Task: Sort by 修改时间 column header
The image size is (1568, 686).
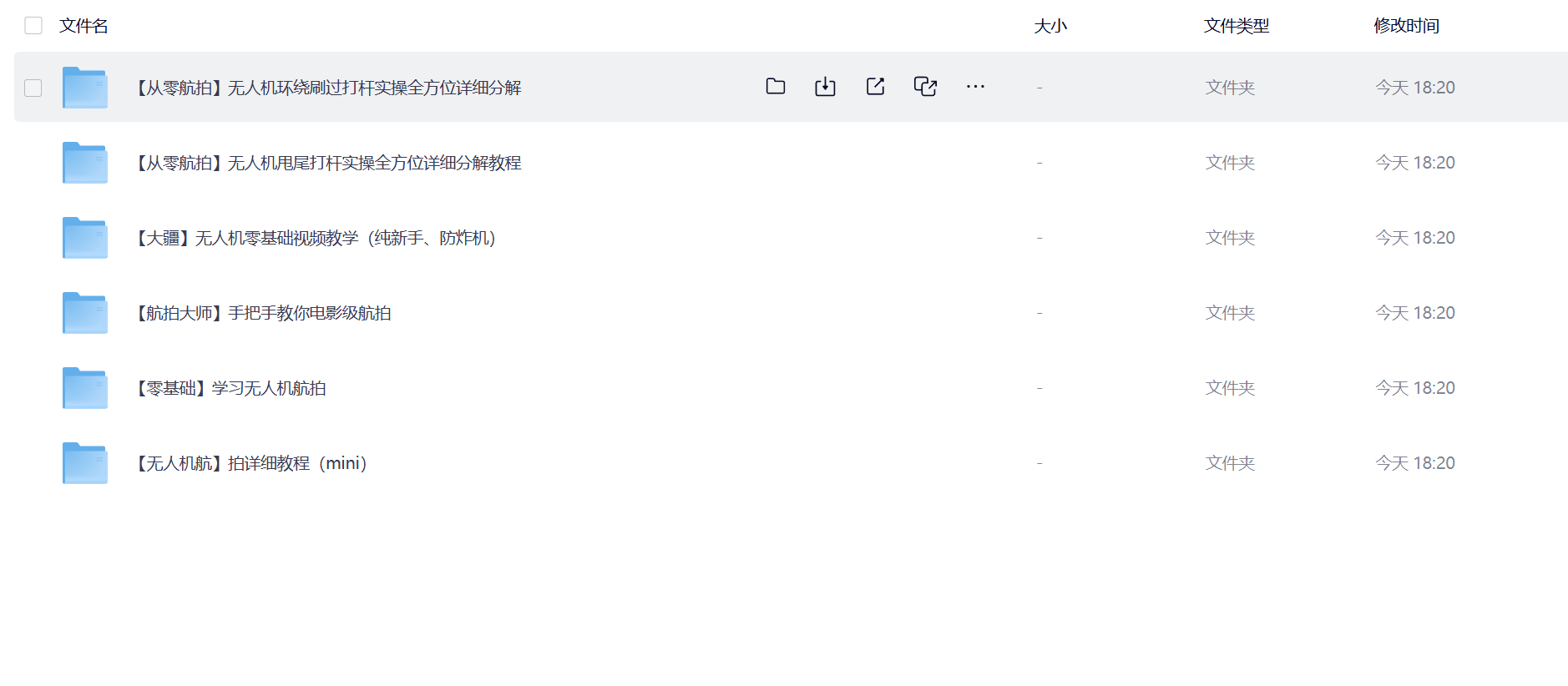Action: 1407,26
